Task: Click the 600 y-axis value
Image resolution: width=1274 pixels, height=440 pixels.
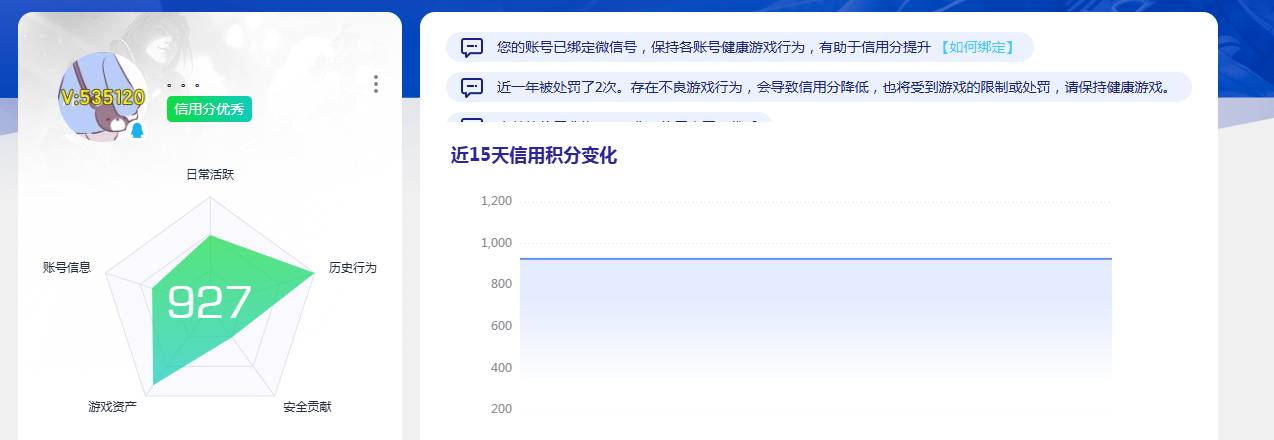Action: point(501,326)
